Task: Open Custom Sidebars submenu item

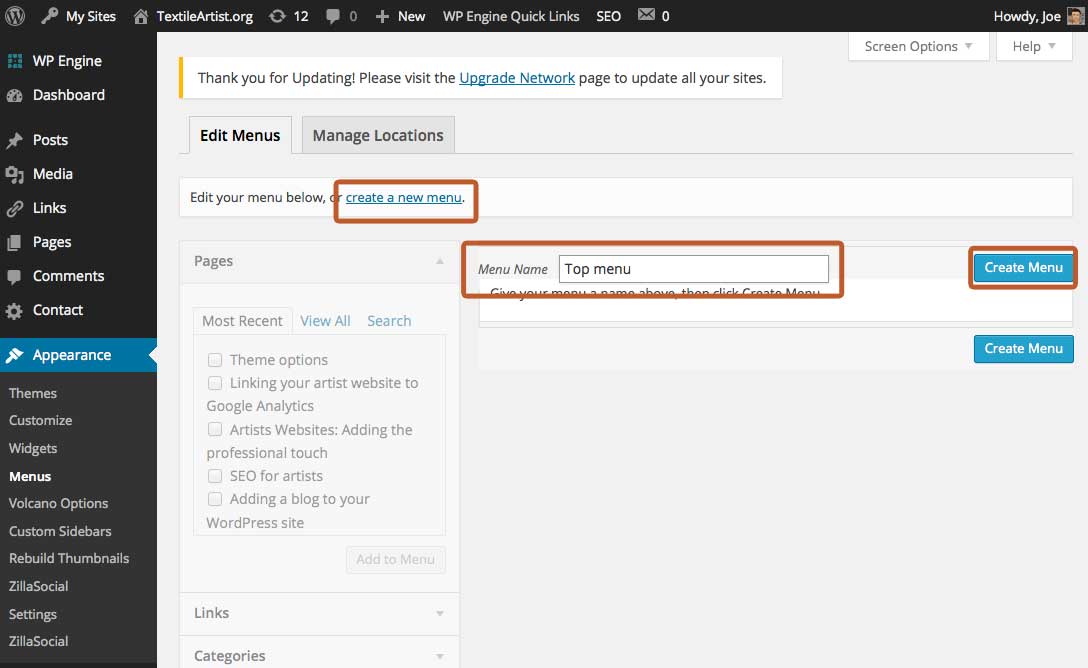Action: (60, 531)
